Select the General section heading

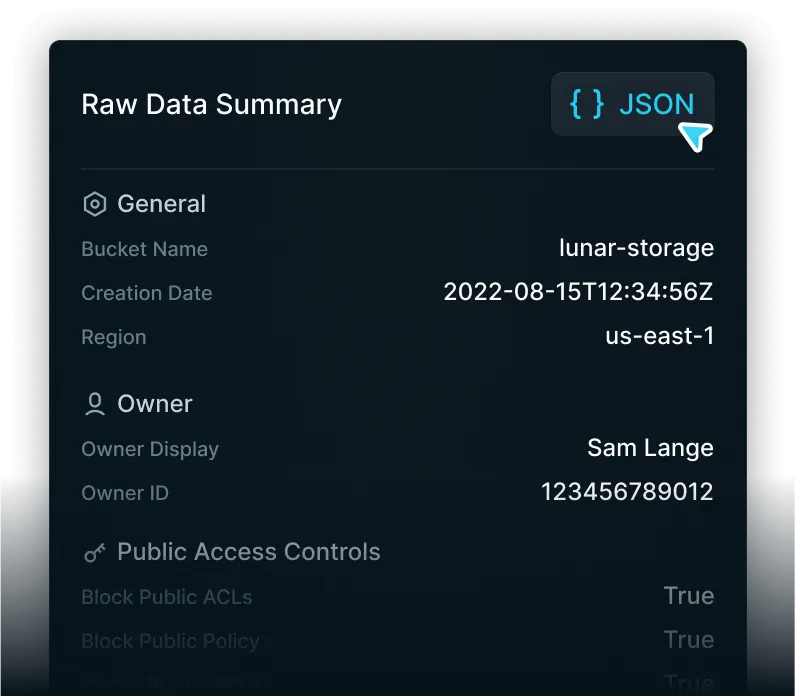161,204
